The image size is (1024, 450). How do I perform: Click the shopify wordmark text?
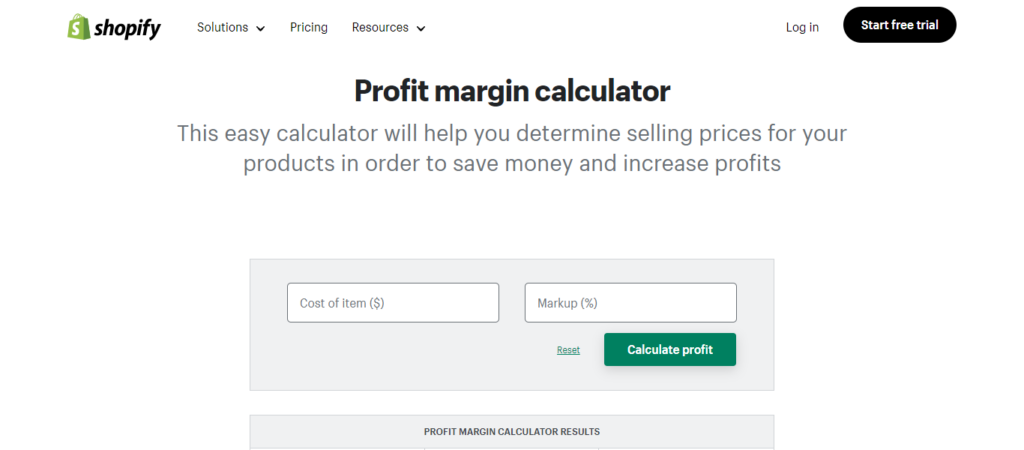pos(127,28)
